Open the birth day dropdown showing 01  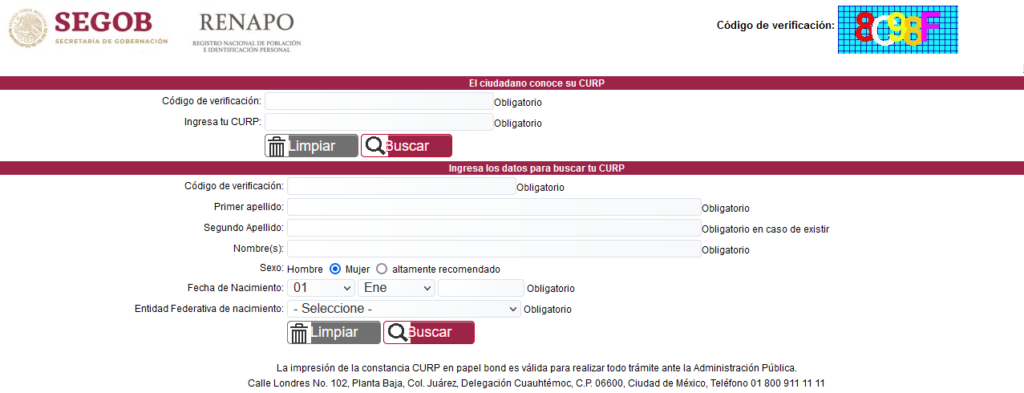click(x=321, y=288)
